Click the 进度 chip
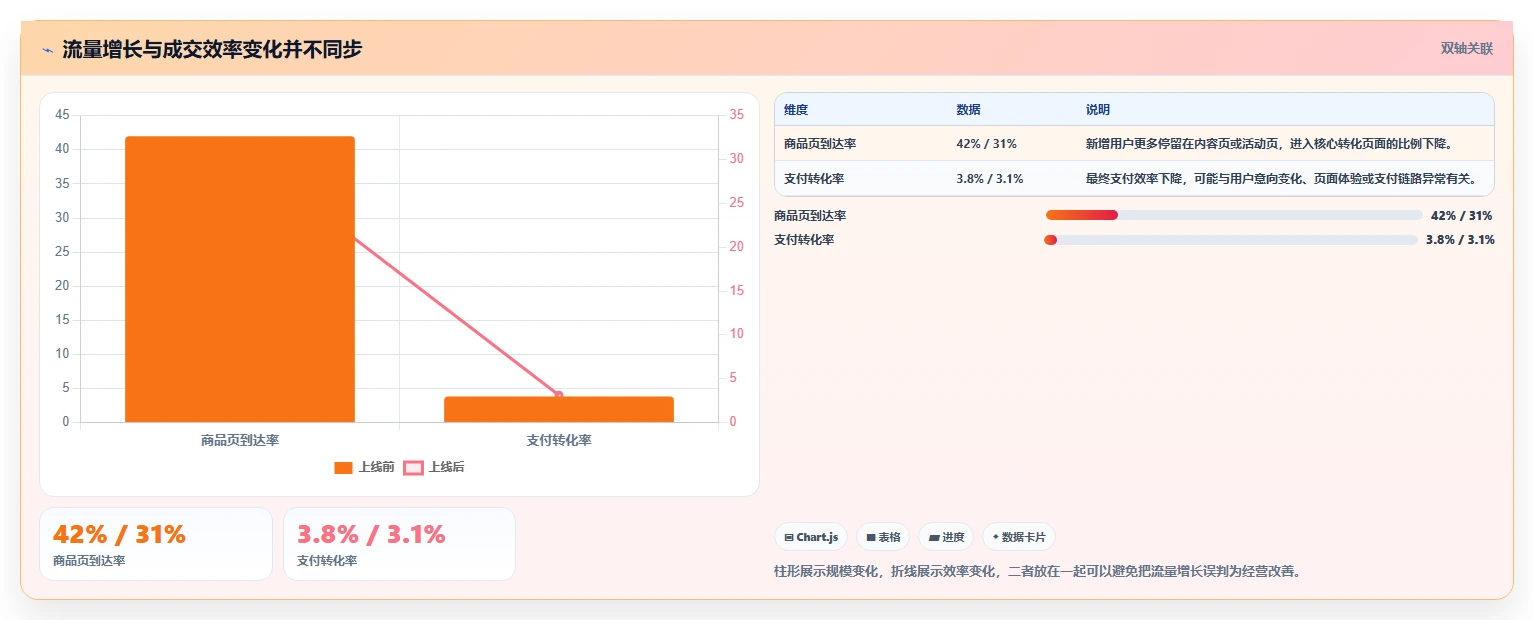Viewport: 1534px width, 620px height. (946, 537)
